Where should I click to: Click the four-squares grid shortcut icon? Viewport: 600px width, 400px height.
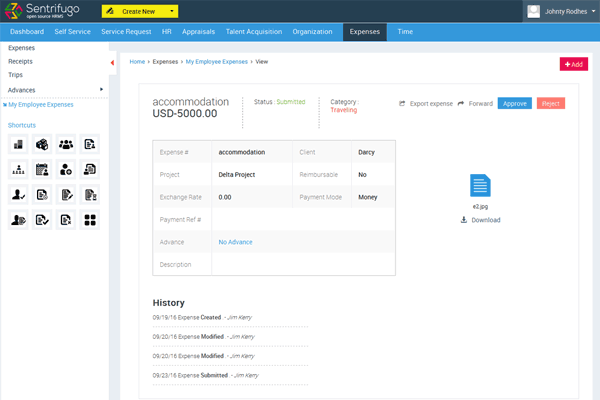[x=90, y=220]
